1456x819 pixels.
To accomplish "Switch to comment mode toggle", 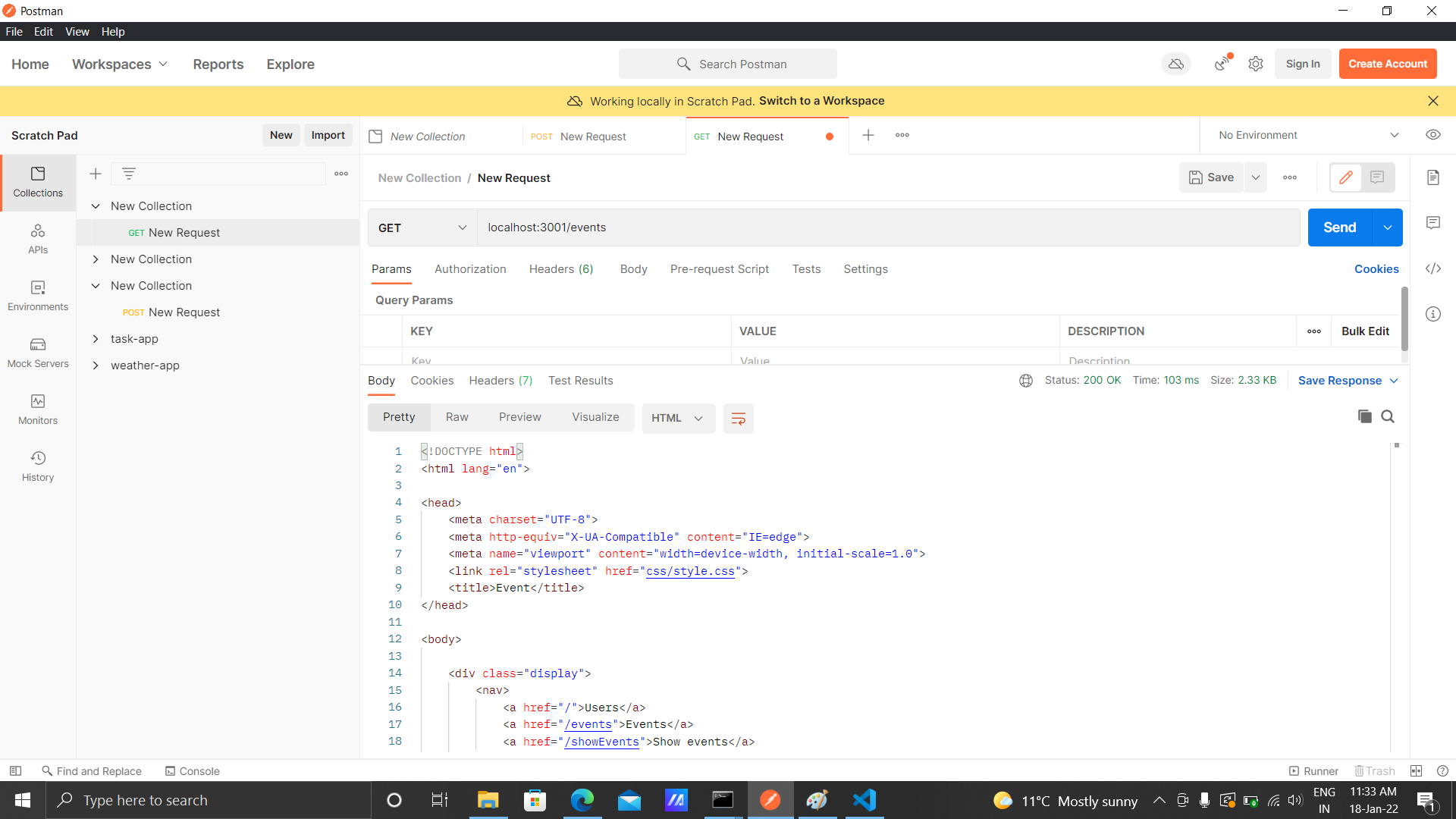I will point(1377,177).
